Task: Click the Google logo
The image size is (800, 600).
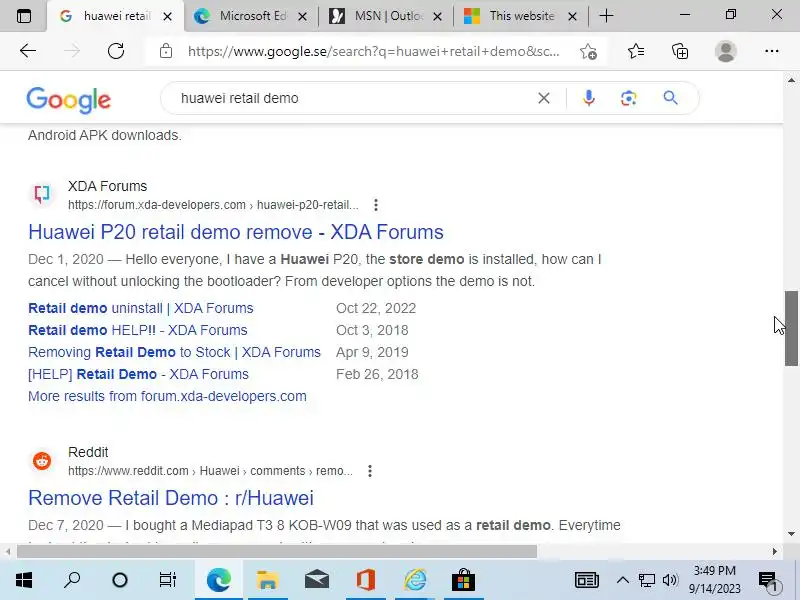Action: click(68, 100)
